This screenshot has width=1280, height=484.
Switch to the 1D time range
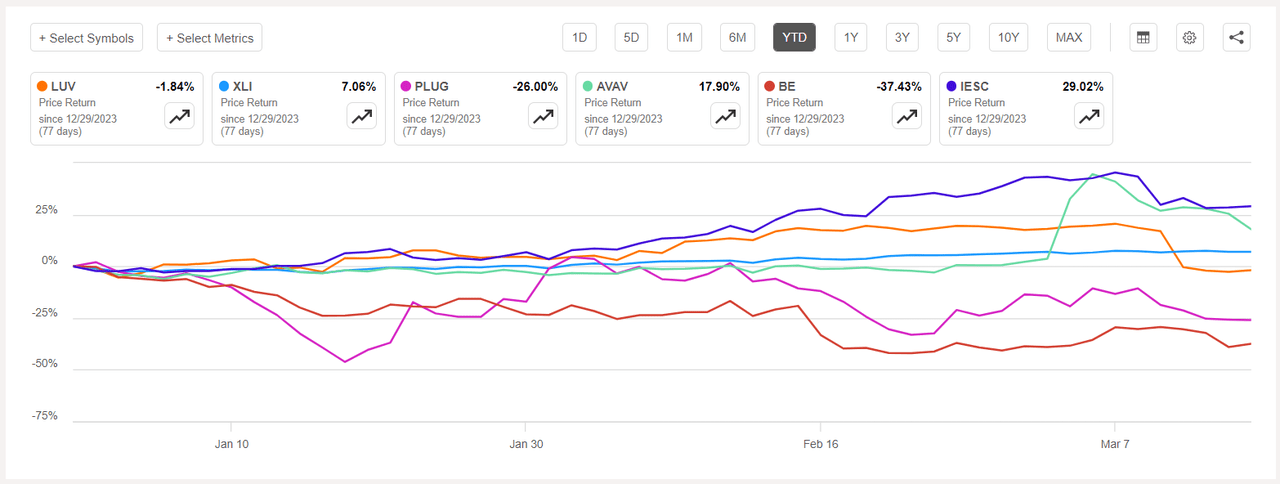click(x=579, y=38)
